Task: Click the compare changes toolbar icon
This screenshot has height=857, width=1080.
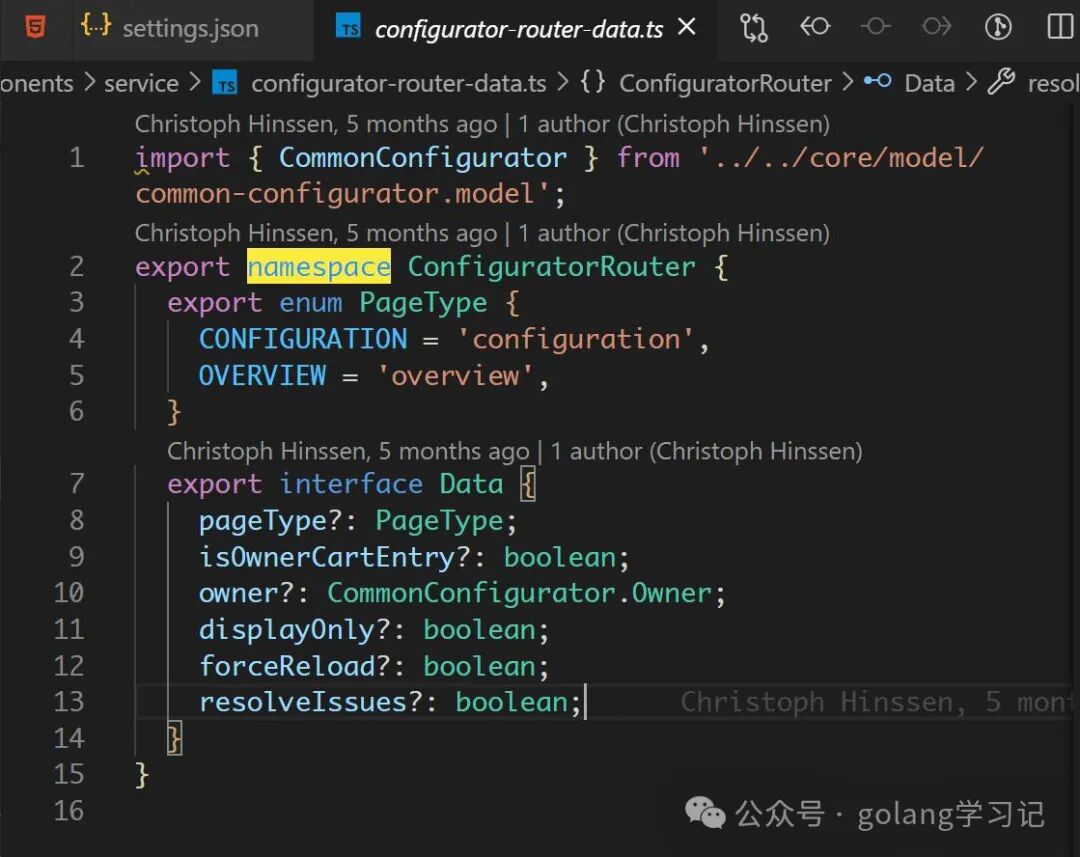Action: [753, 28]
